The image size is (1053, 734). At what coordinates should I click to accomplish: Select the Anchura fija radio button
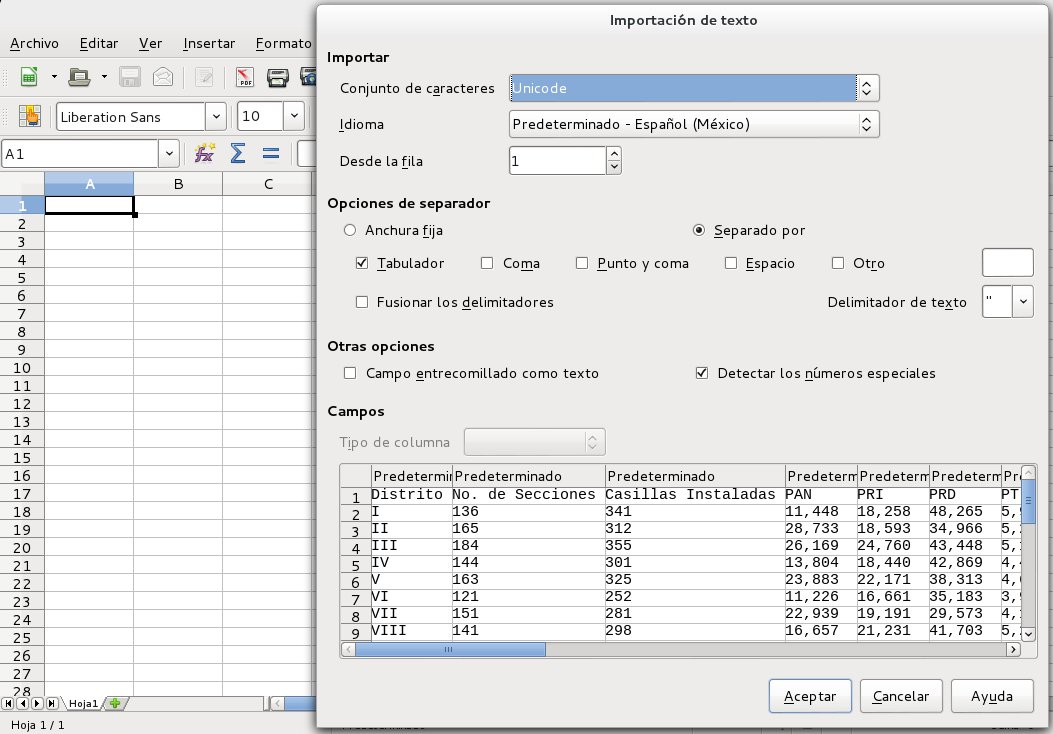[350, 230]
